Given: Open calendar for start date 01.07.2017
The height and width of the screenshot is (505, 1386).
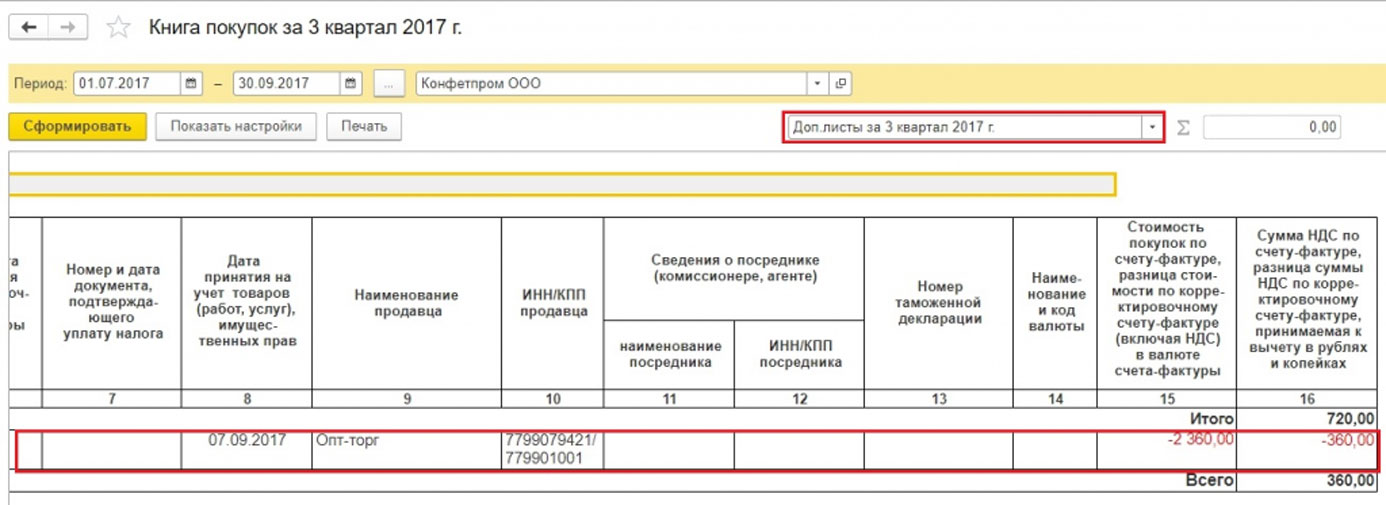Looking at the screenshot, I should (192, 84).
